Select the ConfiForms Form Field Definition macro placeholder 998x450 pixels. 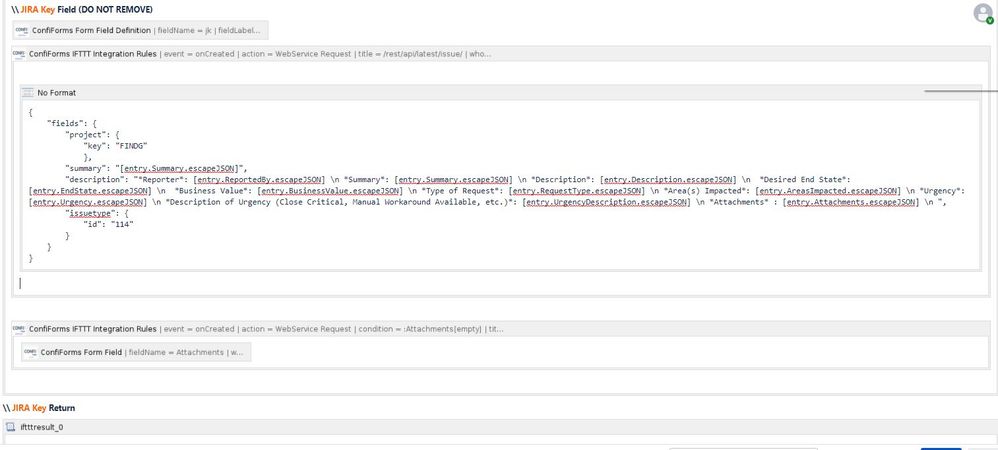[x=141, y=30]
